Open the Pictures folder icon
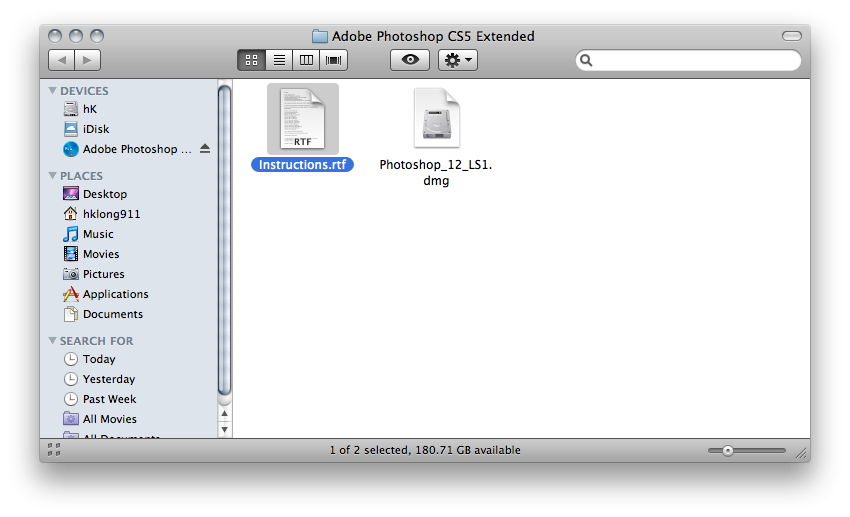 point(70,274)
